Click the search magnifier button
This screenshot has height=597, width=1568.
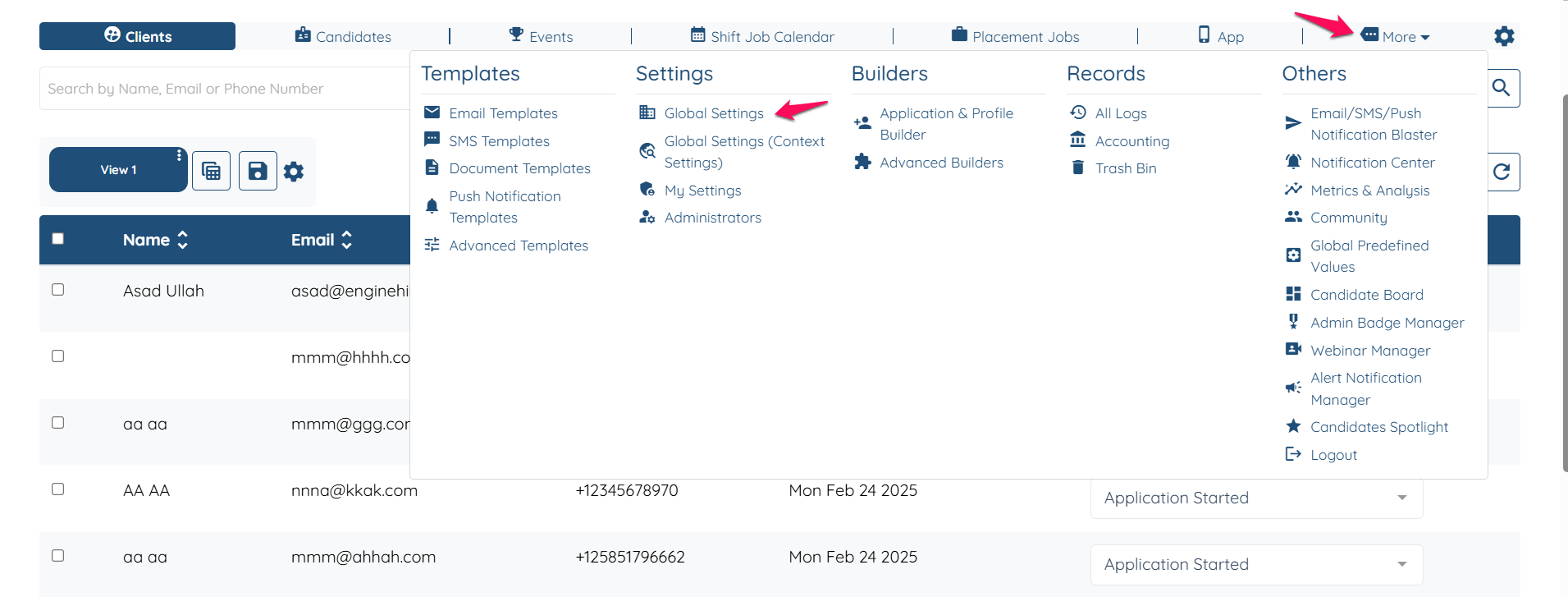(1502, 88)
